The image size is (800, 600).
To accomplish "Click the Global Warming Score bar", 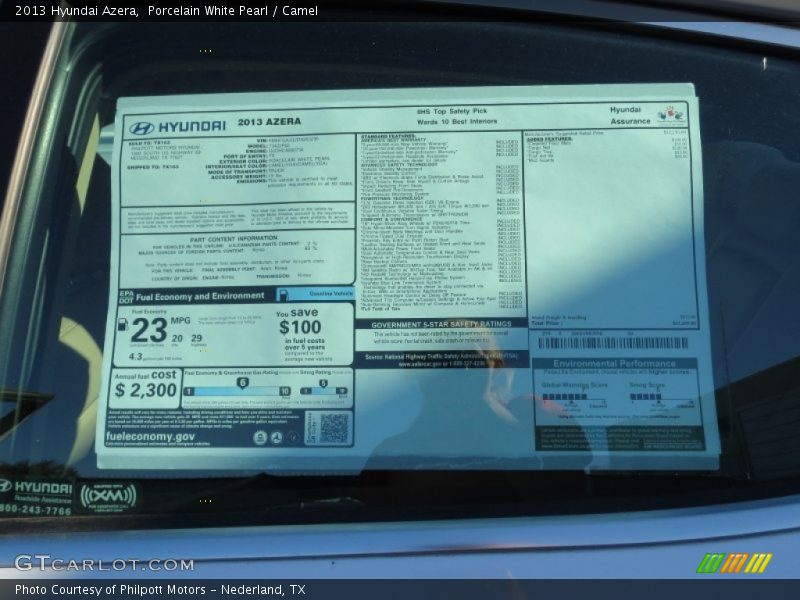I will pyautogui.click(x=565, y=397).
